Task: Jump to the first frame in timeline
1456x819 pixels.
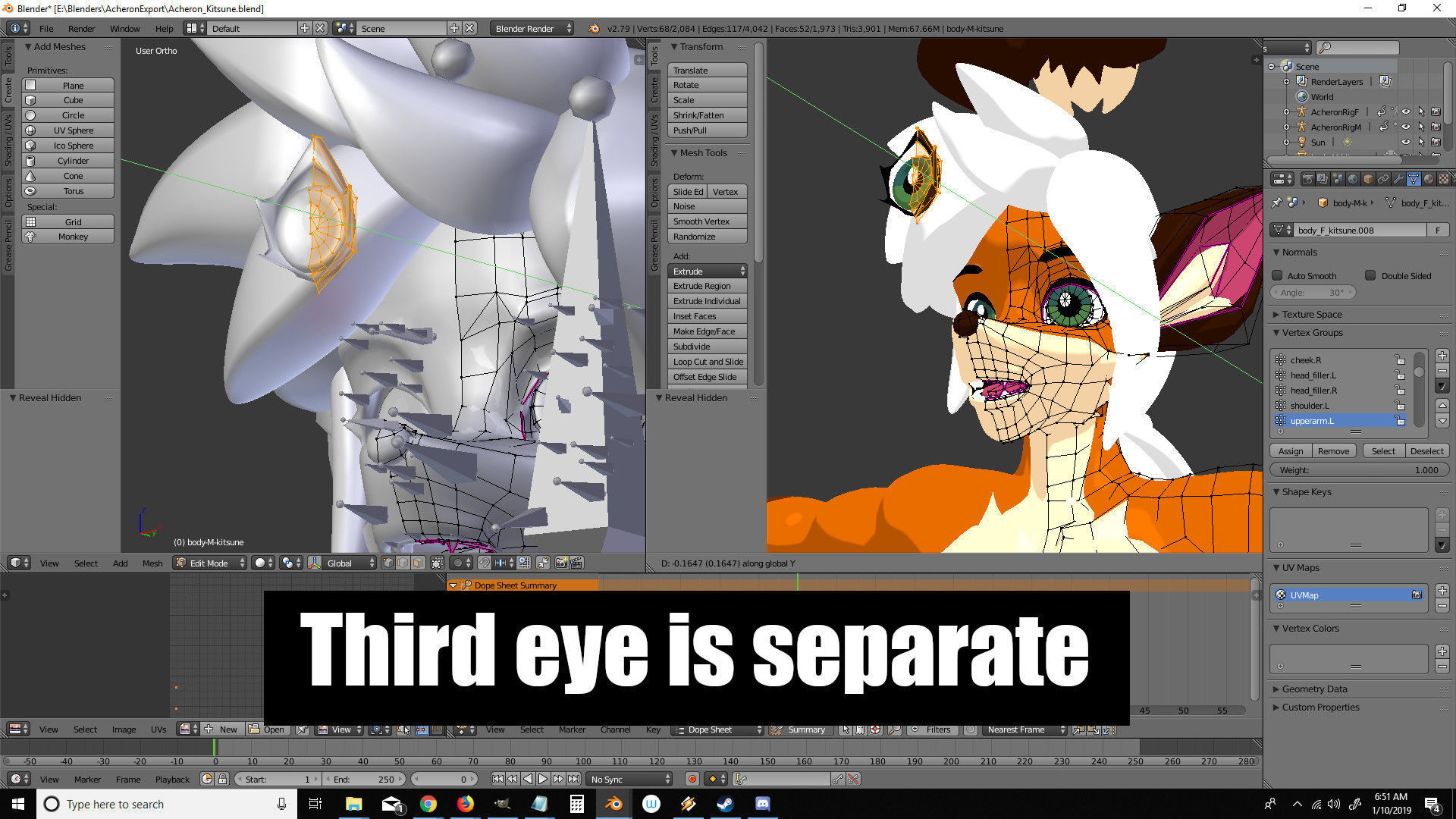Action: tap(497, 779)
